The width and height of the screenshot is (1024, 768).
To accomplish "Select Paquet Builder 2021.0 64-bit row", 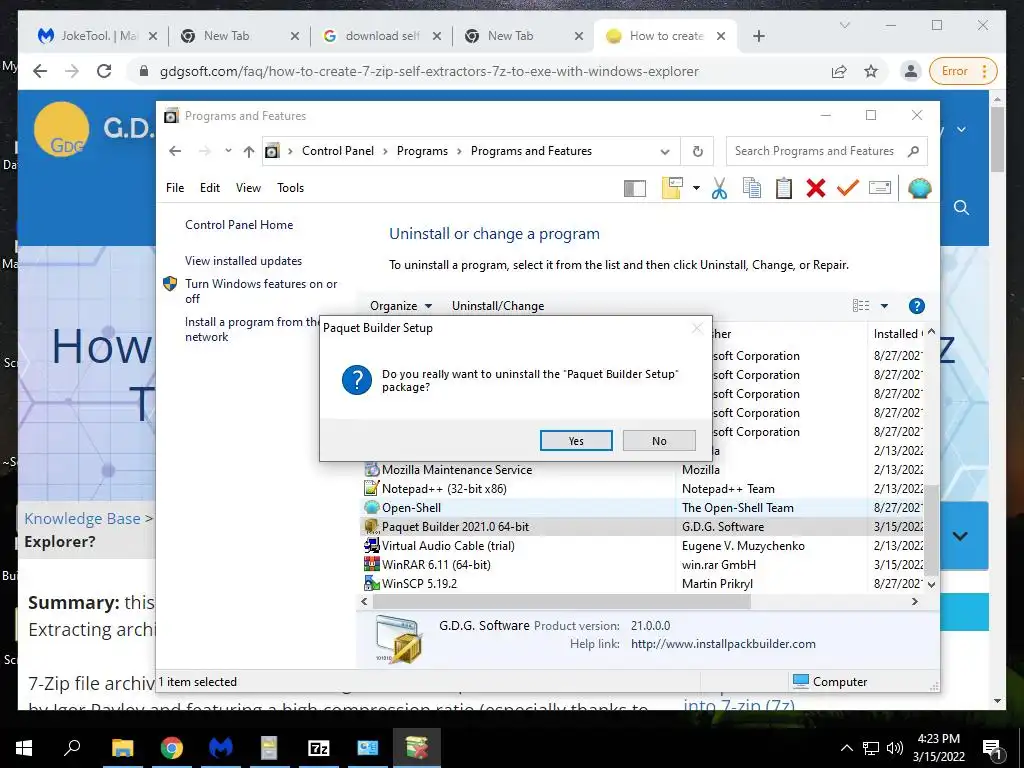I will tap(643, 526).
